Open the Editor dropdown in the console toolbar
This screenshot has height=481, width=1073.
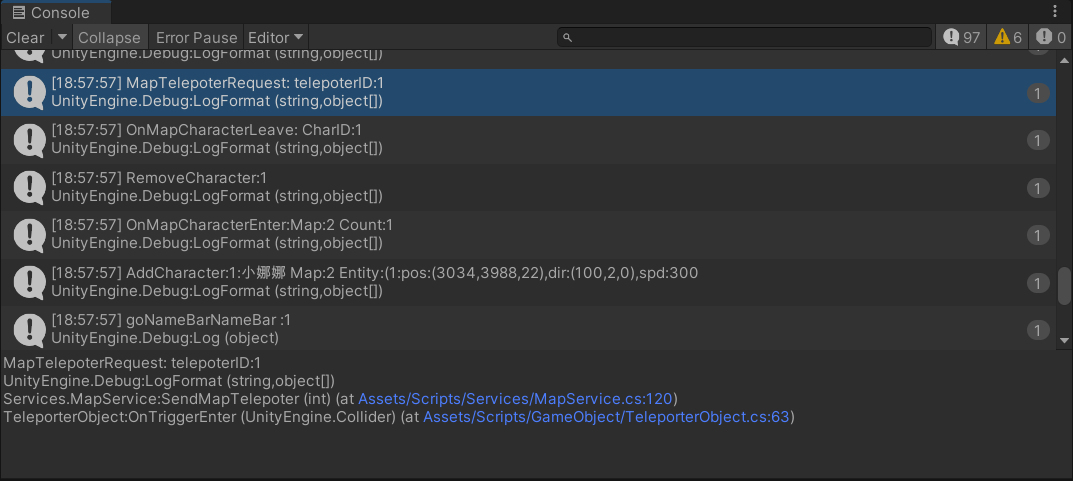click(276, 38)
